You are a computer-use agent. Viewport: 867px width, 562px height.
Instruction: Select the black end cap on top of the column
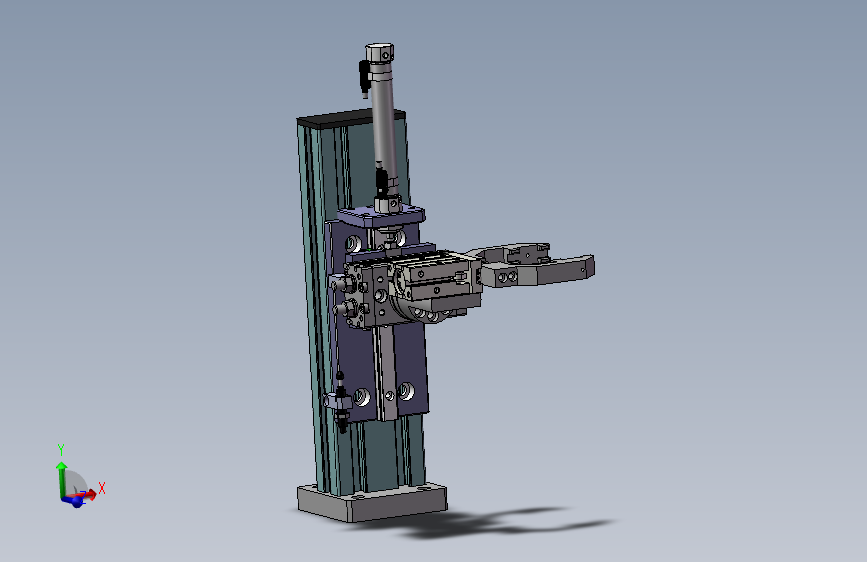coord(349,117)
